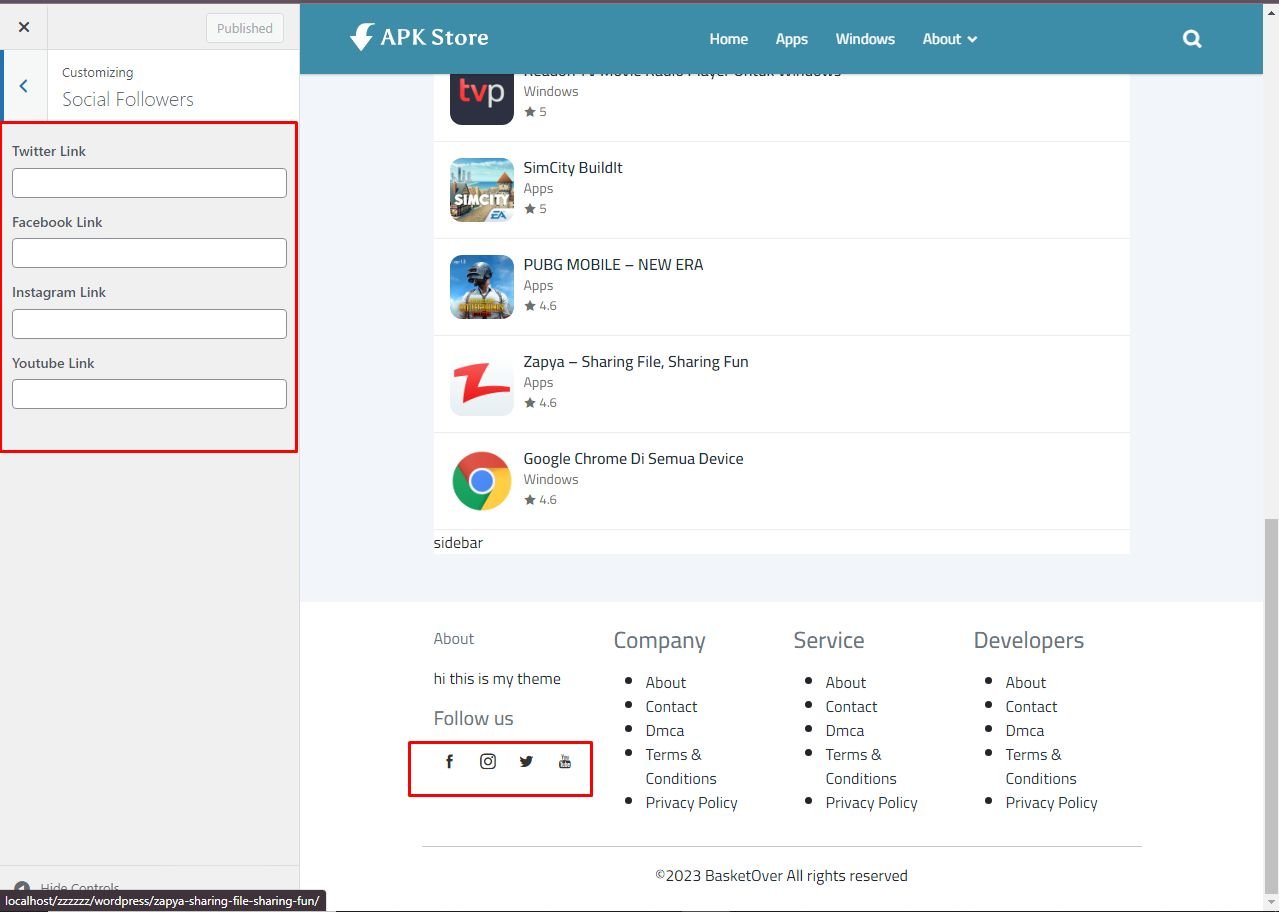Click Privacy Policy under Service
The image size is (1279, 912).
click(871, 803)
